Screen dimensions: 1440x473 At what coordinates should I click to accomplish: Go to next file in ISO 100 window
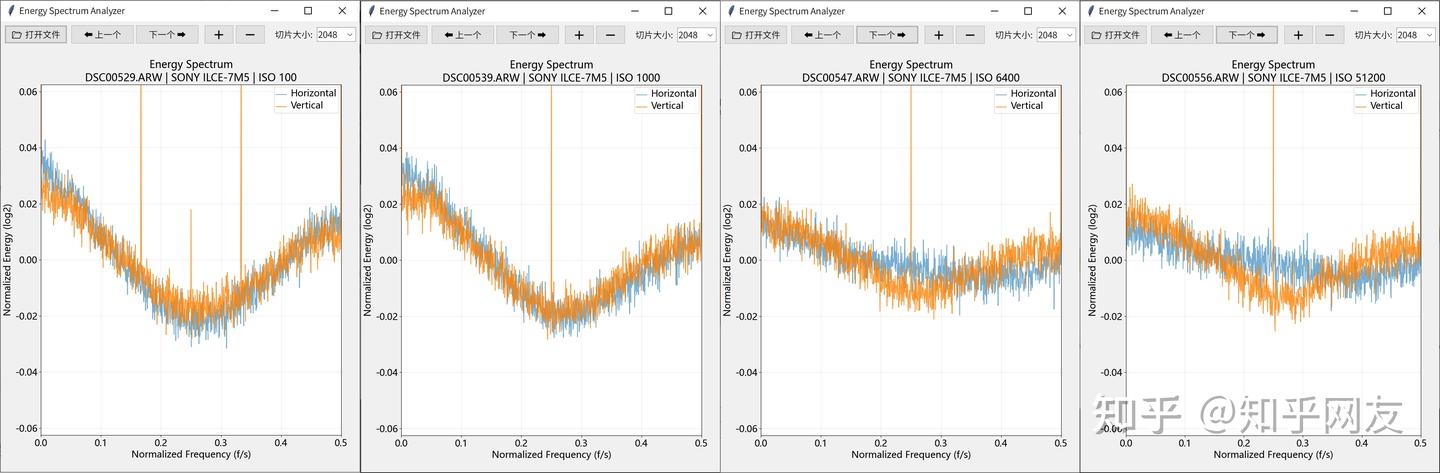click(x=167, y=34)
